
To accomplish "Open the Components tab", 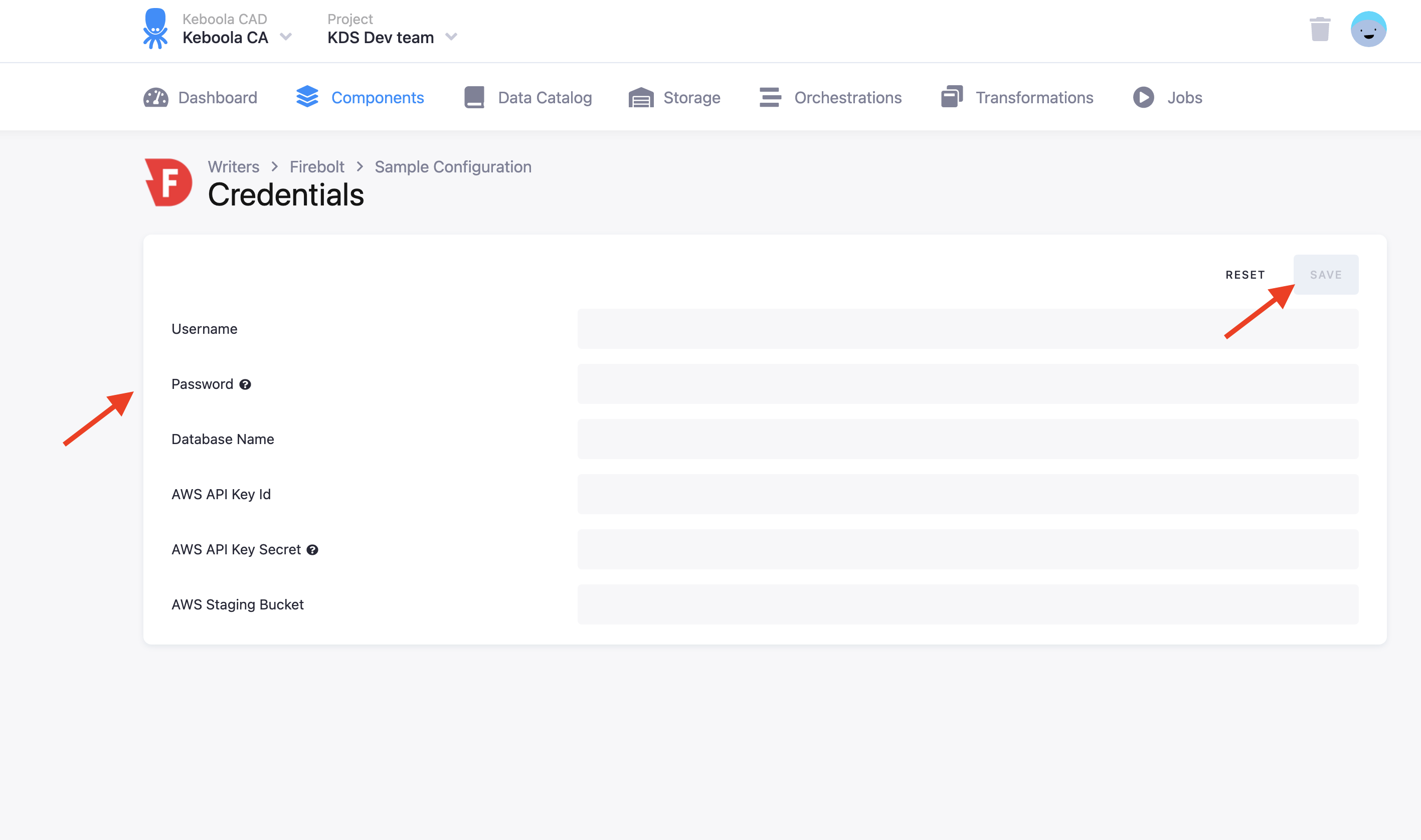I will (360, 97).
